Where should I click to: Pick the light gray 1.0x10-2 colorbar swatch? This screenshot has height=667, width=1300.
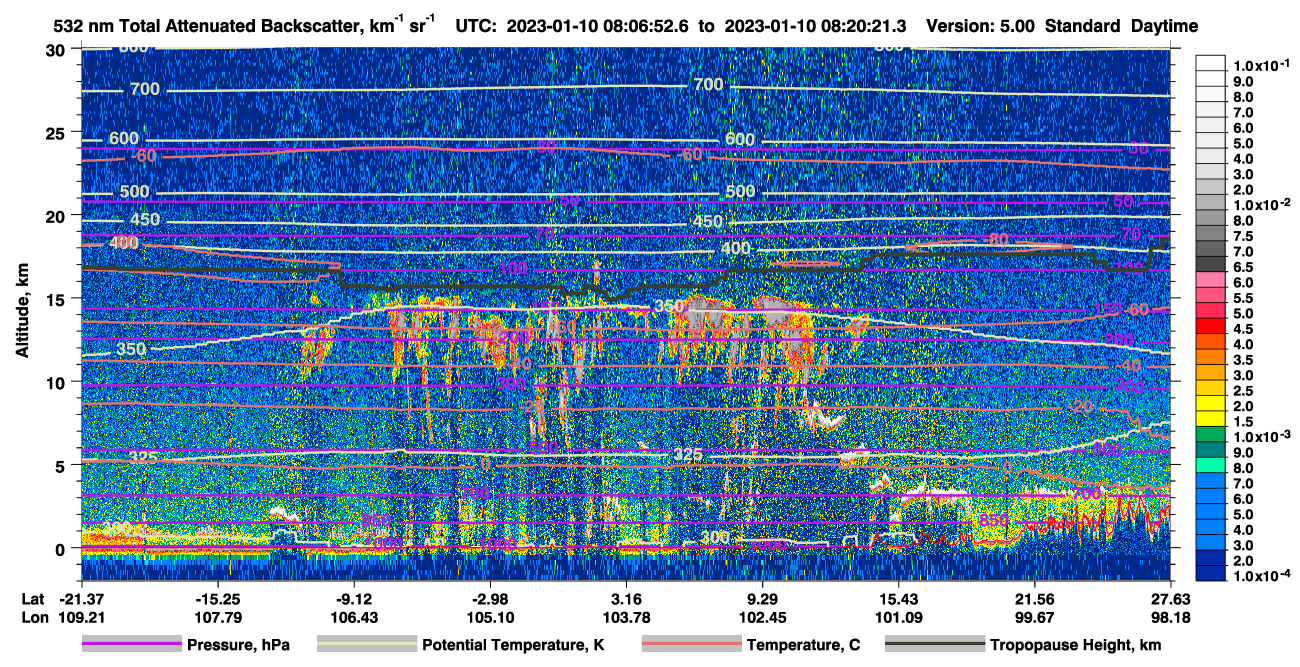coord(1210,203)
